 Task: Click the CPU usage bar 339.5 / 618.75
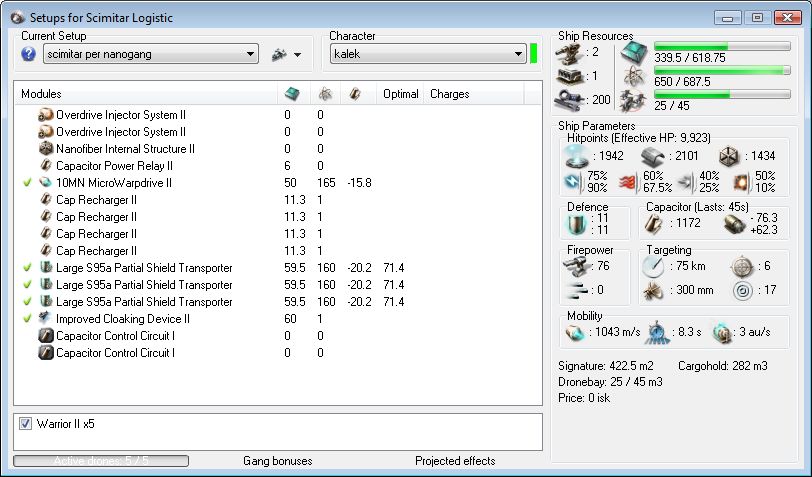722,46
